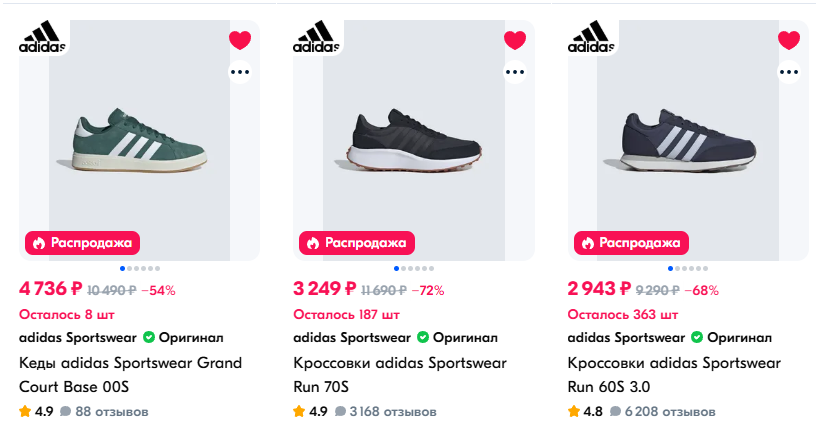Viewport: 816px width, 432px height.
Task: Unfavorite the Run 70S sneakers heart
Action: [x=514, y=41]
